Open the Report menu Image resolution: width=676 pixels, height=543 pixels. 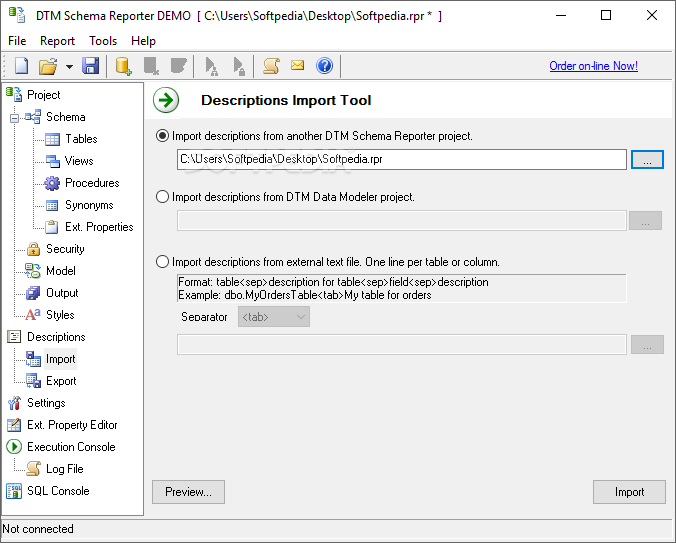tap(57, 41)
